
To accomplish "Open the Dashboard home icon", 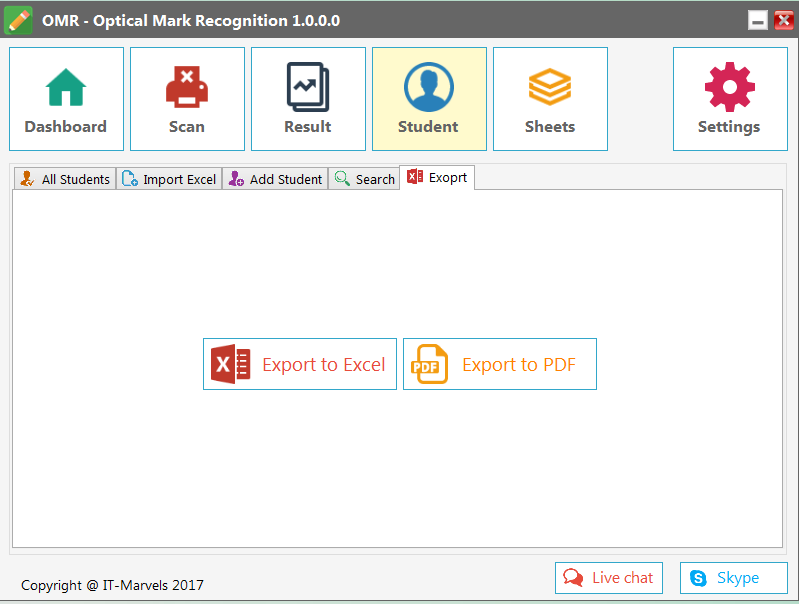I will (66, 87).
